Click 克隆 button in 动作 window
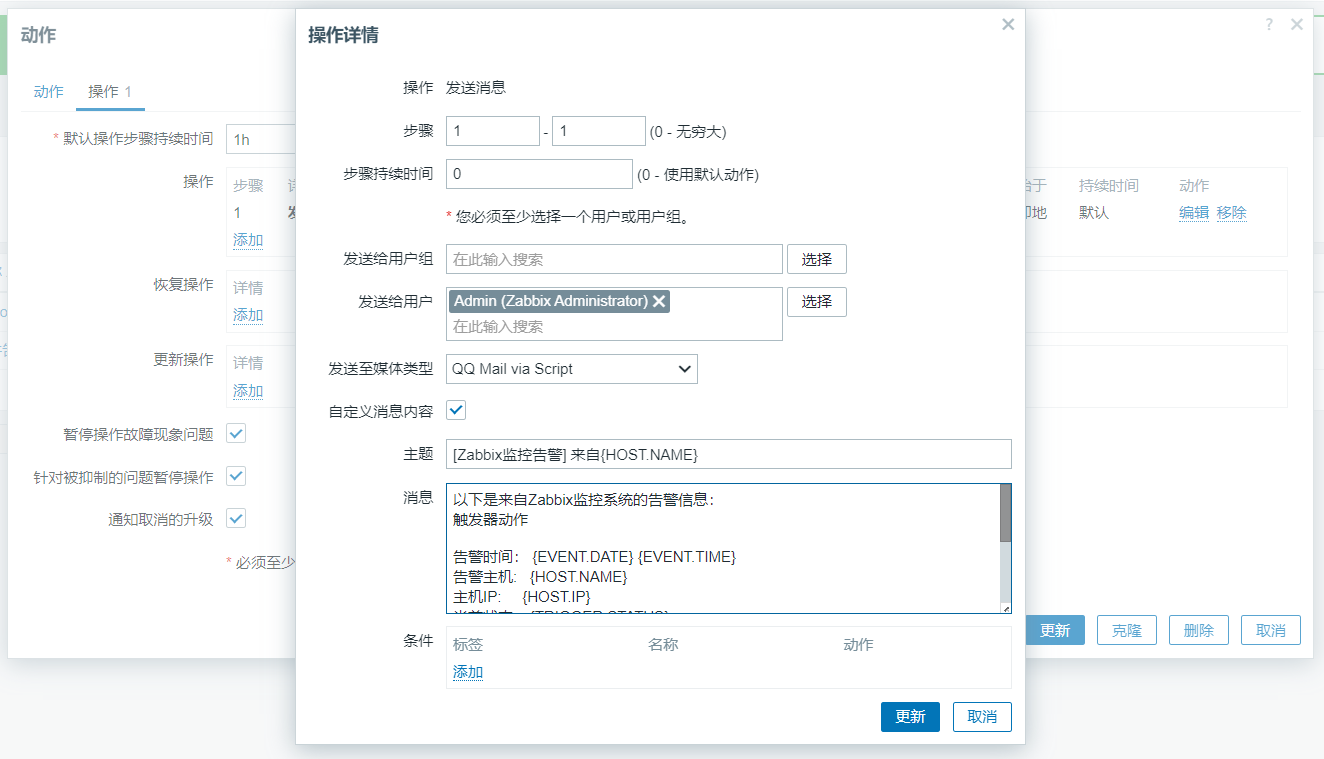 coord(1127,630)
